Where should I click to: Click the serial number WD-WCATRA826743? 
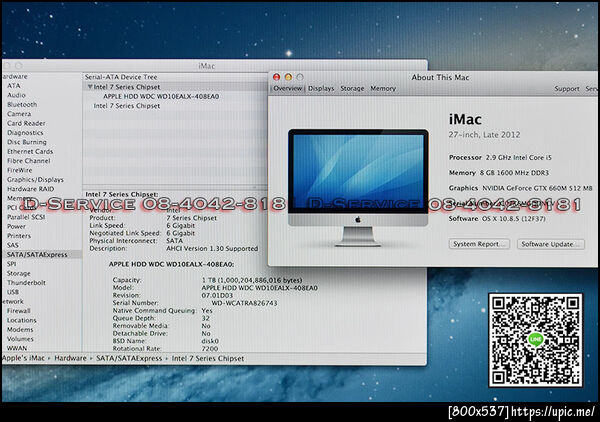point(245,303)
